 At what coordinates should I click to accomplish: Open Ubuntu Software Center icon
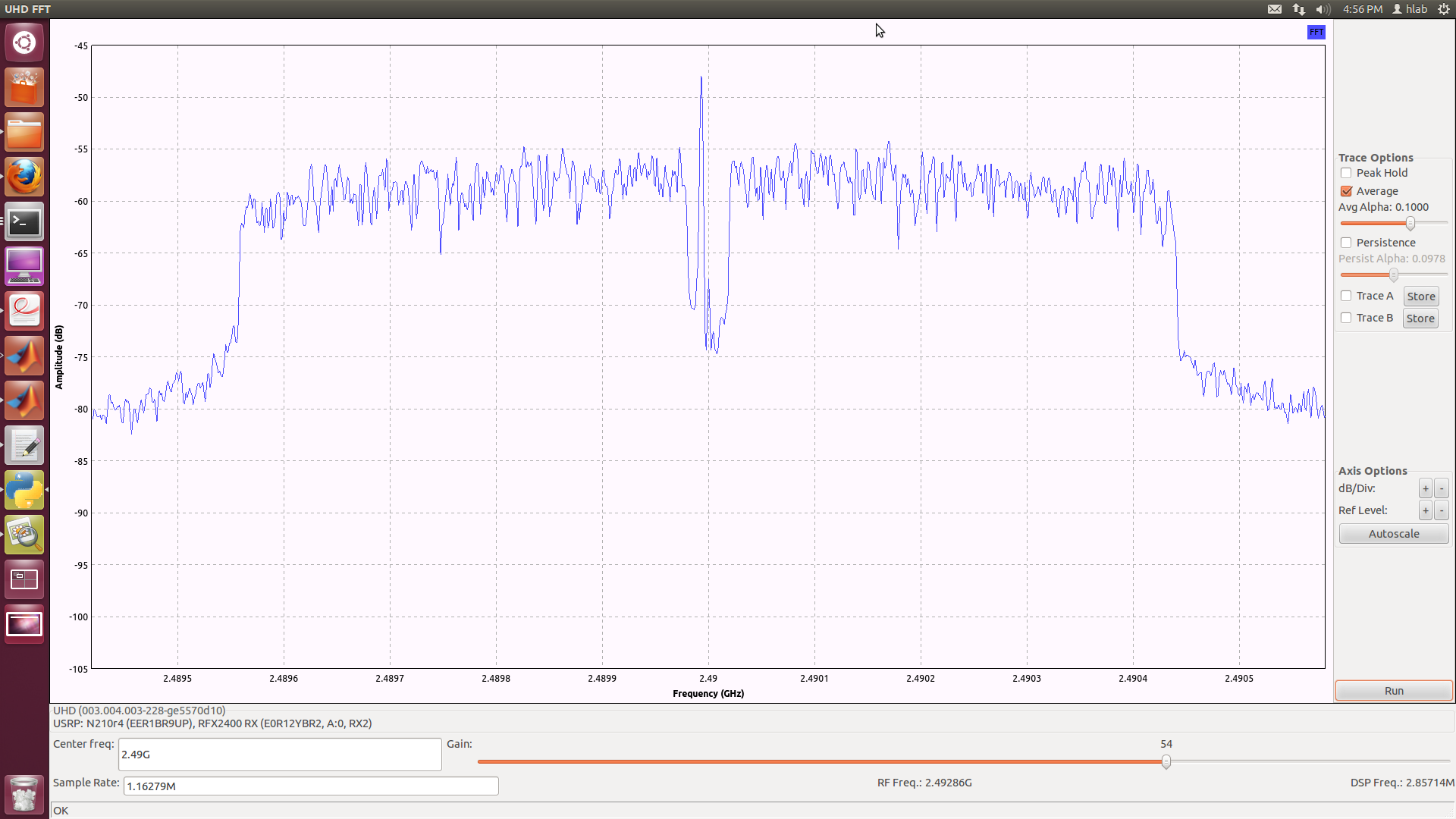(24, 88)
